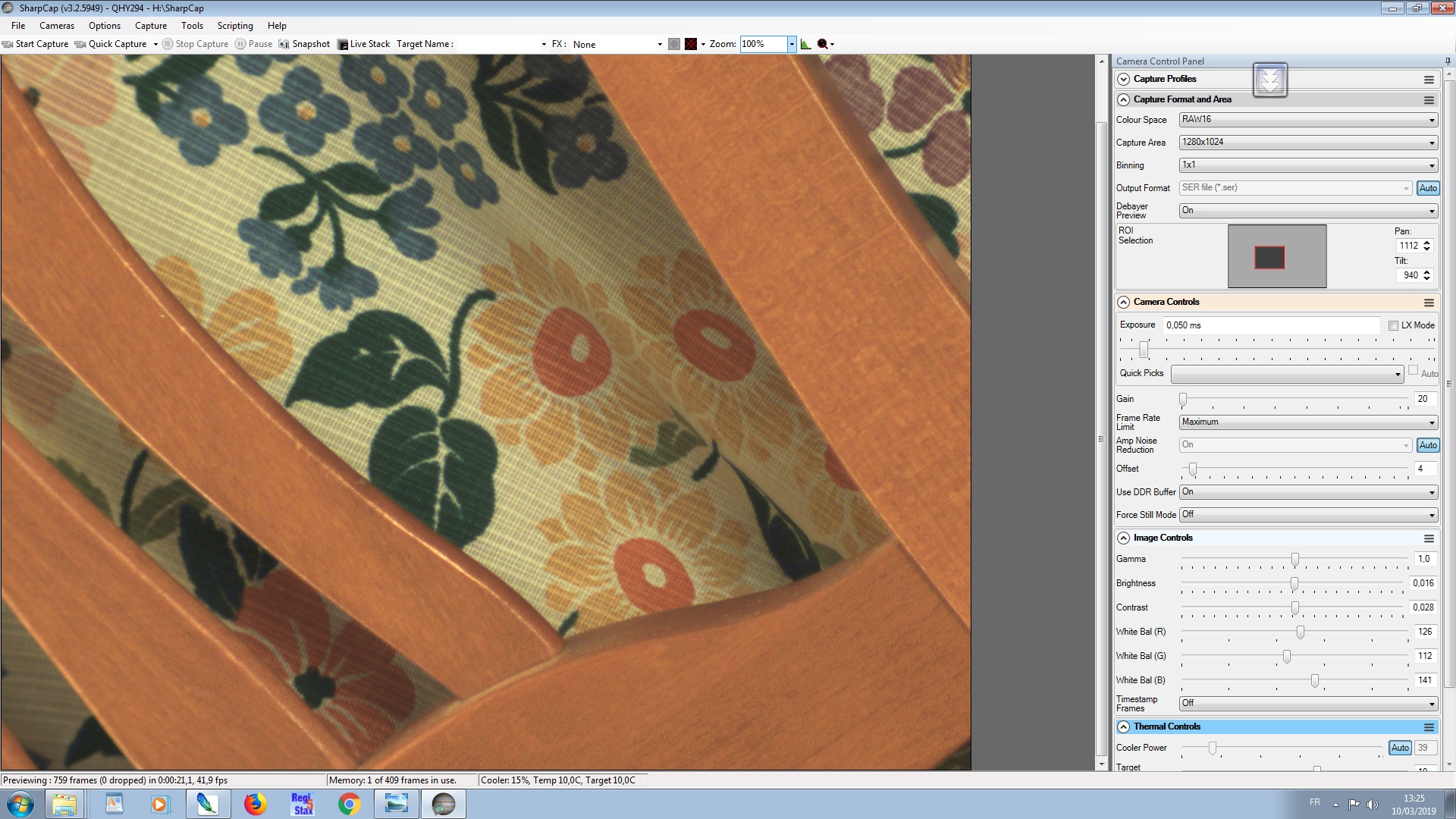Click the Gamma slider handle

coord(1295,560)
